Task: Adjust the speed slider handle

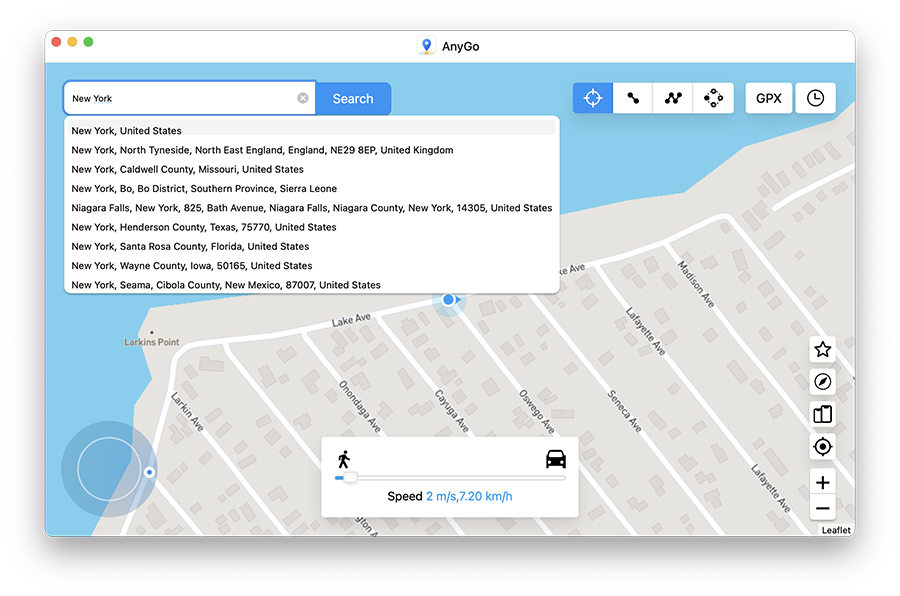Action: click(351, 478)
